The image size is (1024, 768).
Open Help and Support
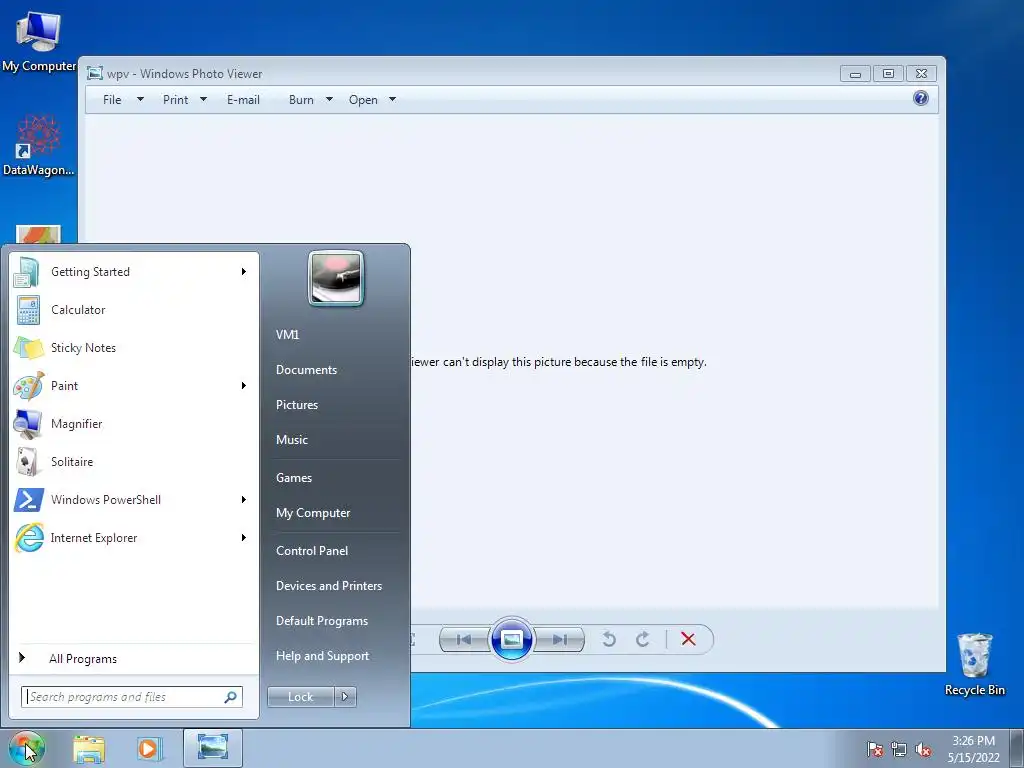[322, 656]
